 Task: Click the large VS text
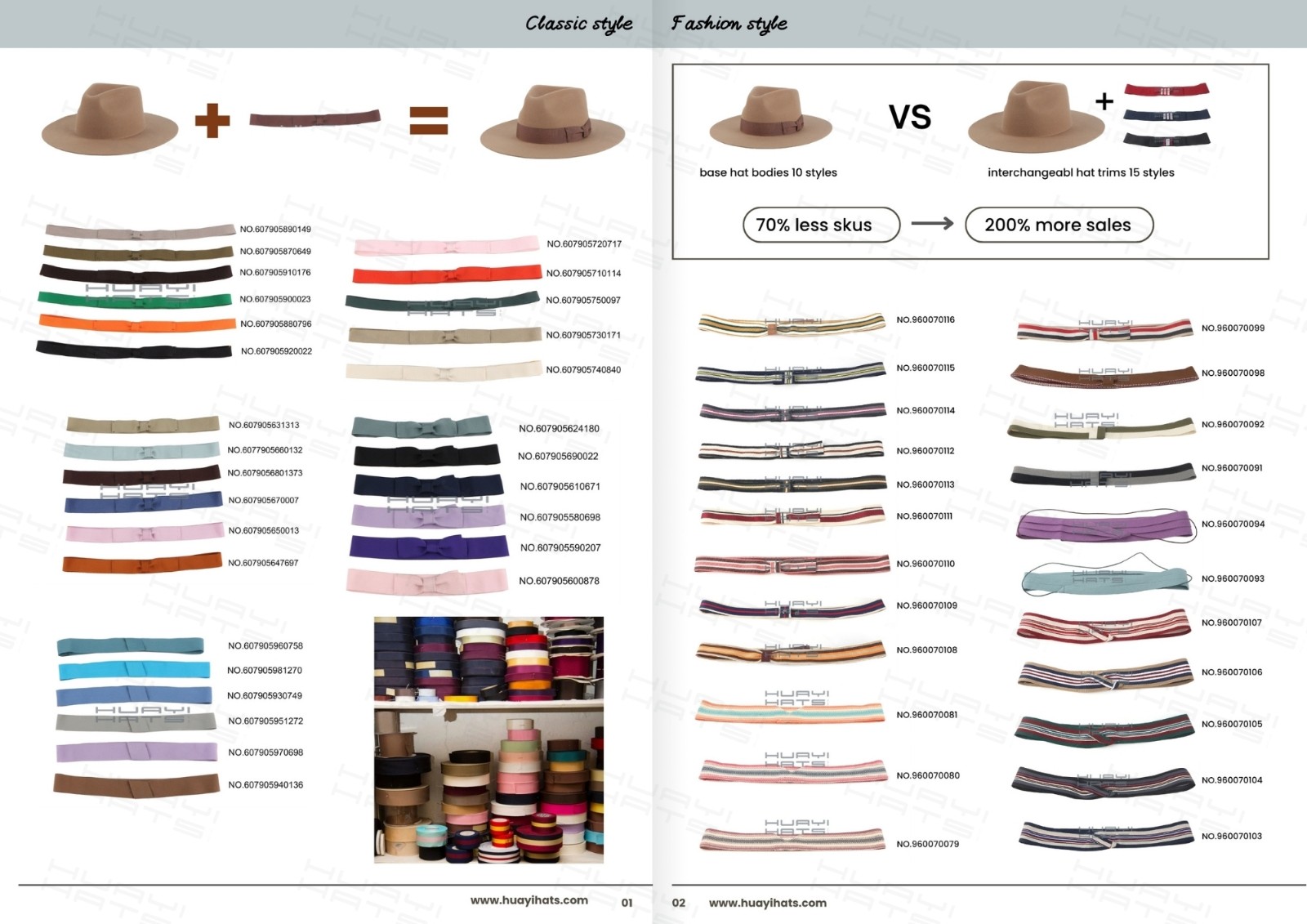coord(910,118)
